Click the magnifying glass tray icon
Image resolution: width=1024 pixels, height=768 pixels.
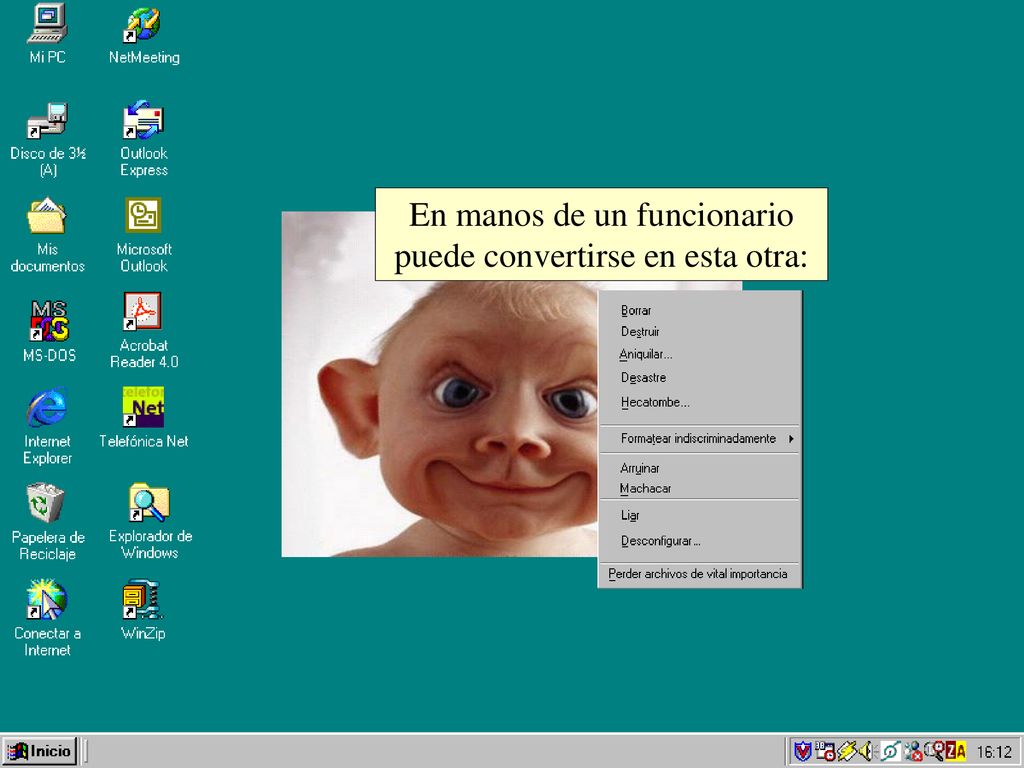pos(935,751)
